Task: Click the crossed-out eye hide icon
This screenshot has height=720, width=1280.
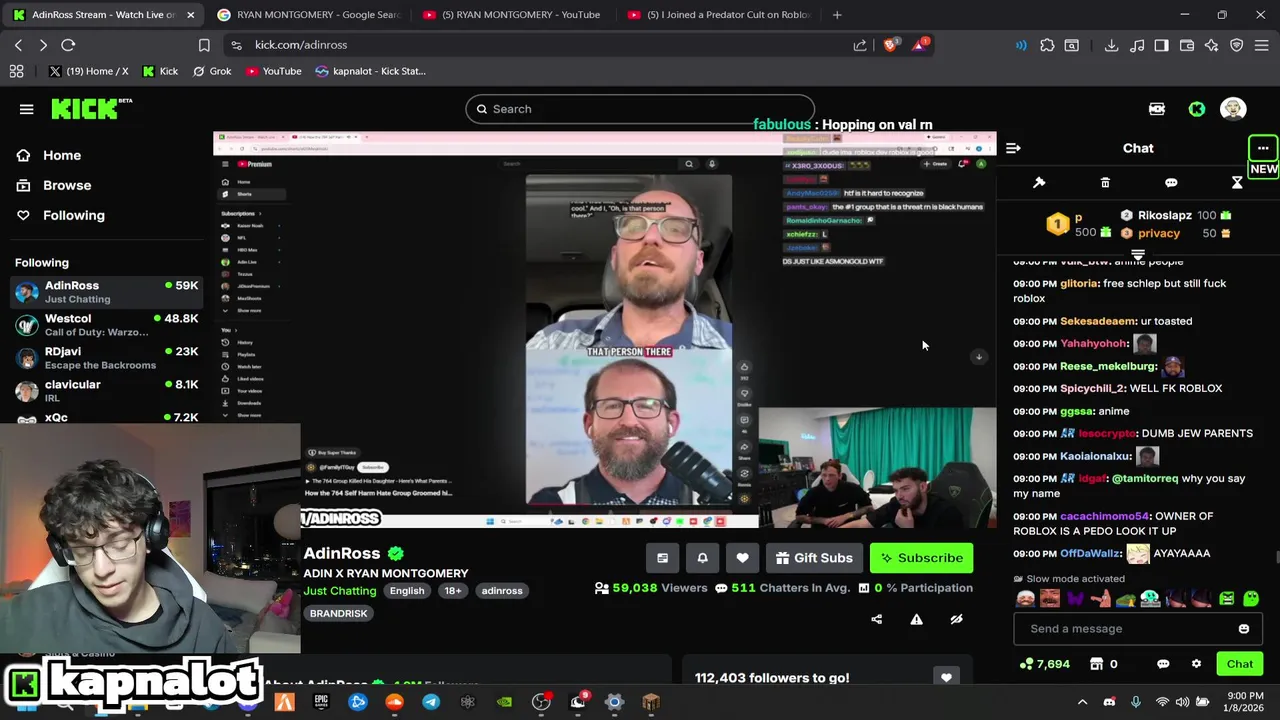Action: coord(956,619)
